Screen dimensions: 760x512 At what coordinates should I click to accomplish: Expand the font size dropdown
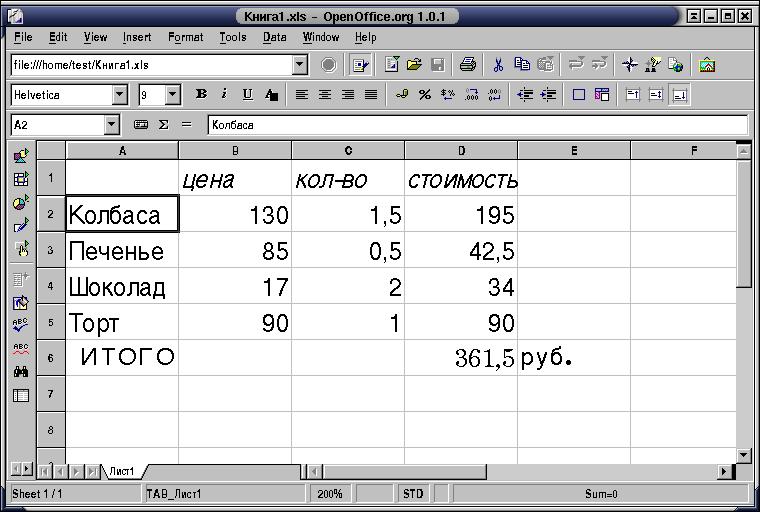point(172,95)
